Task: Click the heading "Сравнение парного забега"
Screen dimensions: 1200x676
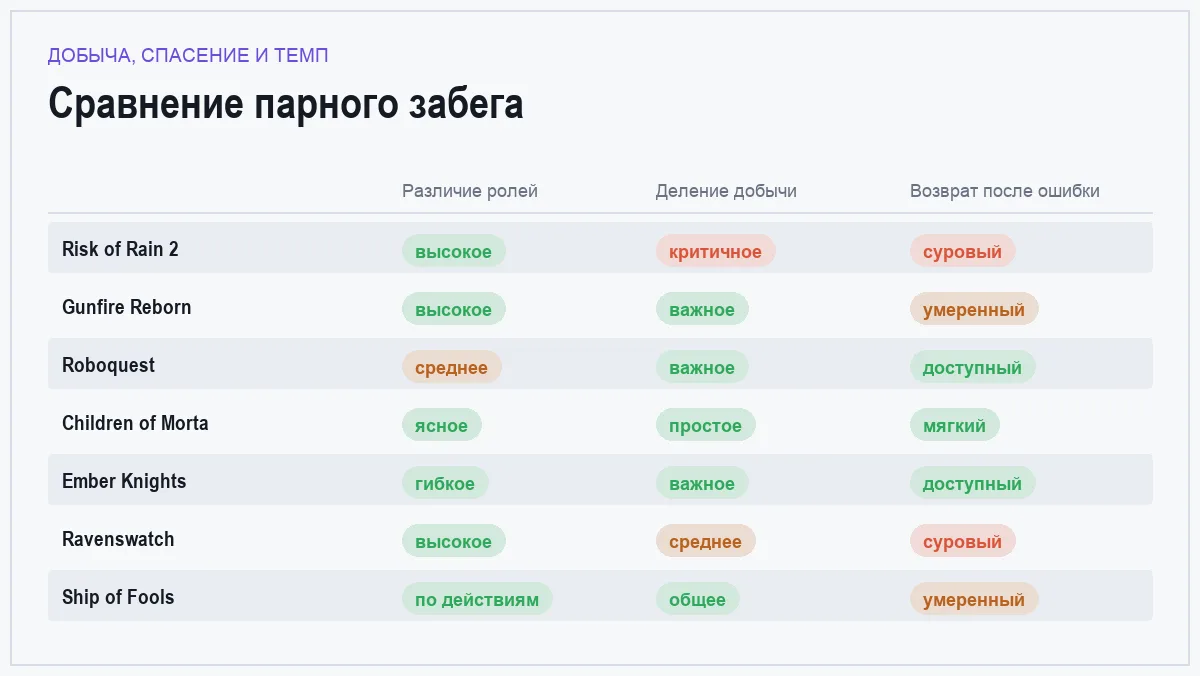Action: coord(286,104)
